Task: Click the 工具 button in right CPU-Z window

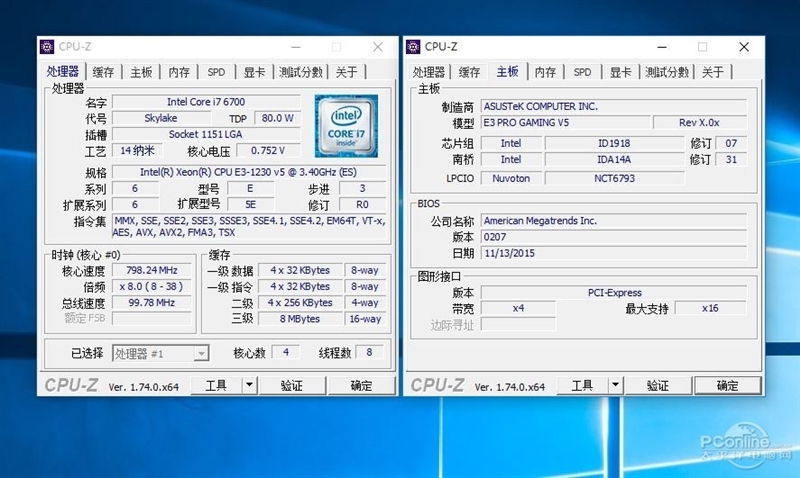Action: click(583, 385)
